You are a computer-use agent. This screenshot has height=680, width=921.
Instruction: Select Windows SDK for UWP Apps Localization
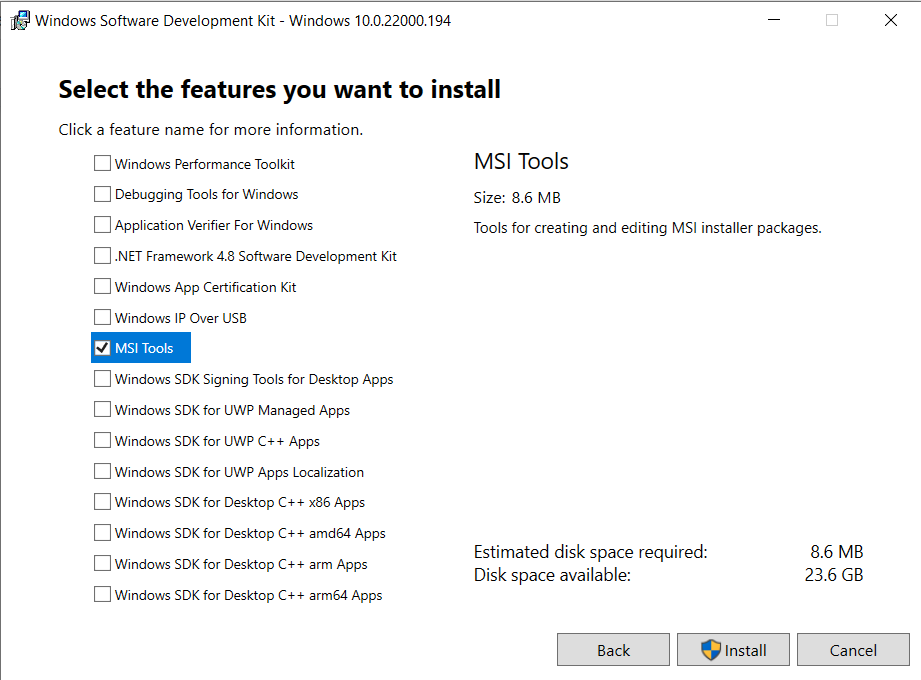[102, 471]
